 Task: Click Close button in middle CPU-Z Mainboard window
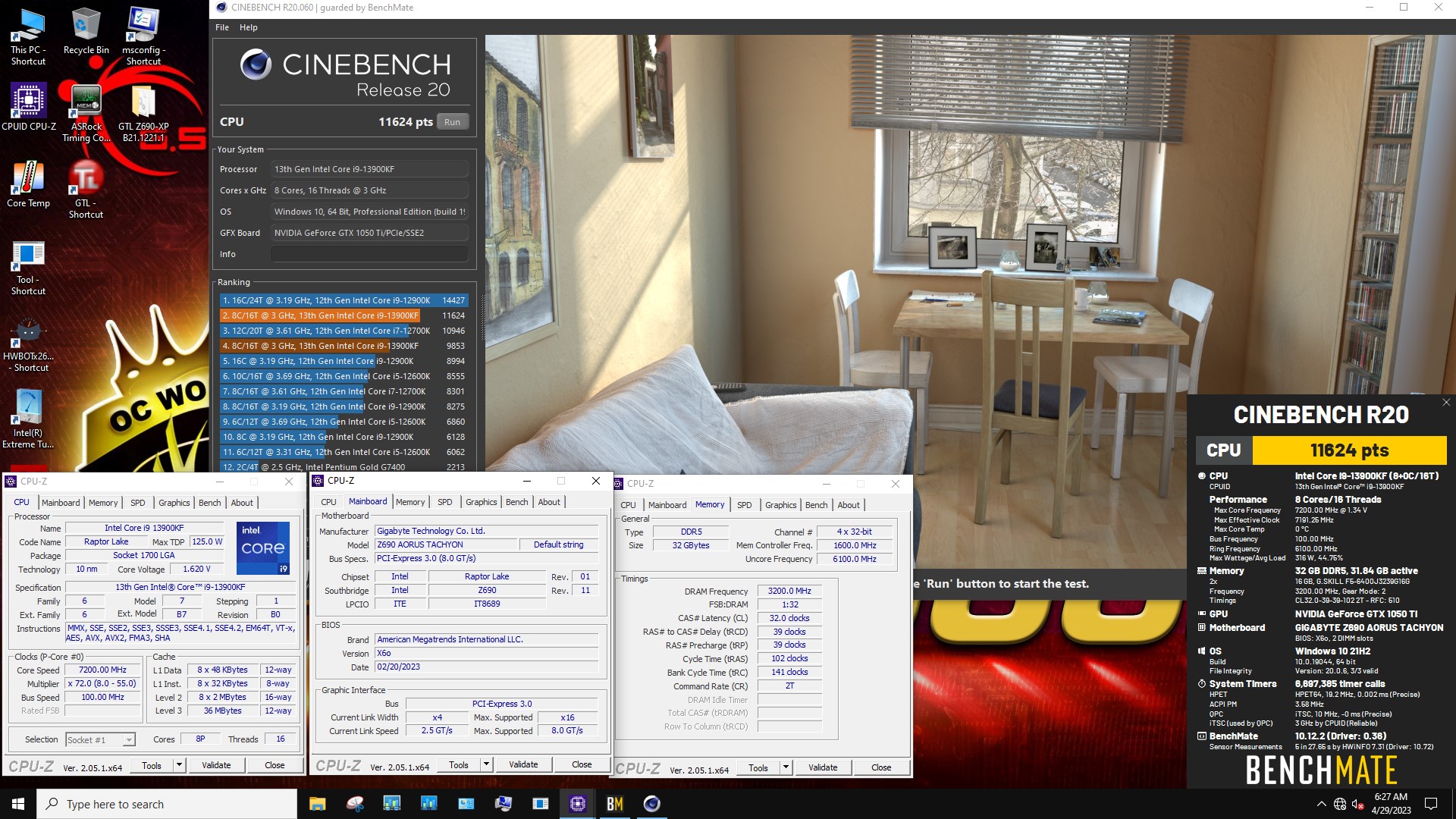click(582, 764)
